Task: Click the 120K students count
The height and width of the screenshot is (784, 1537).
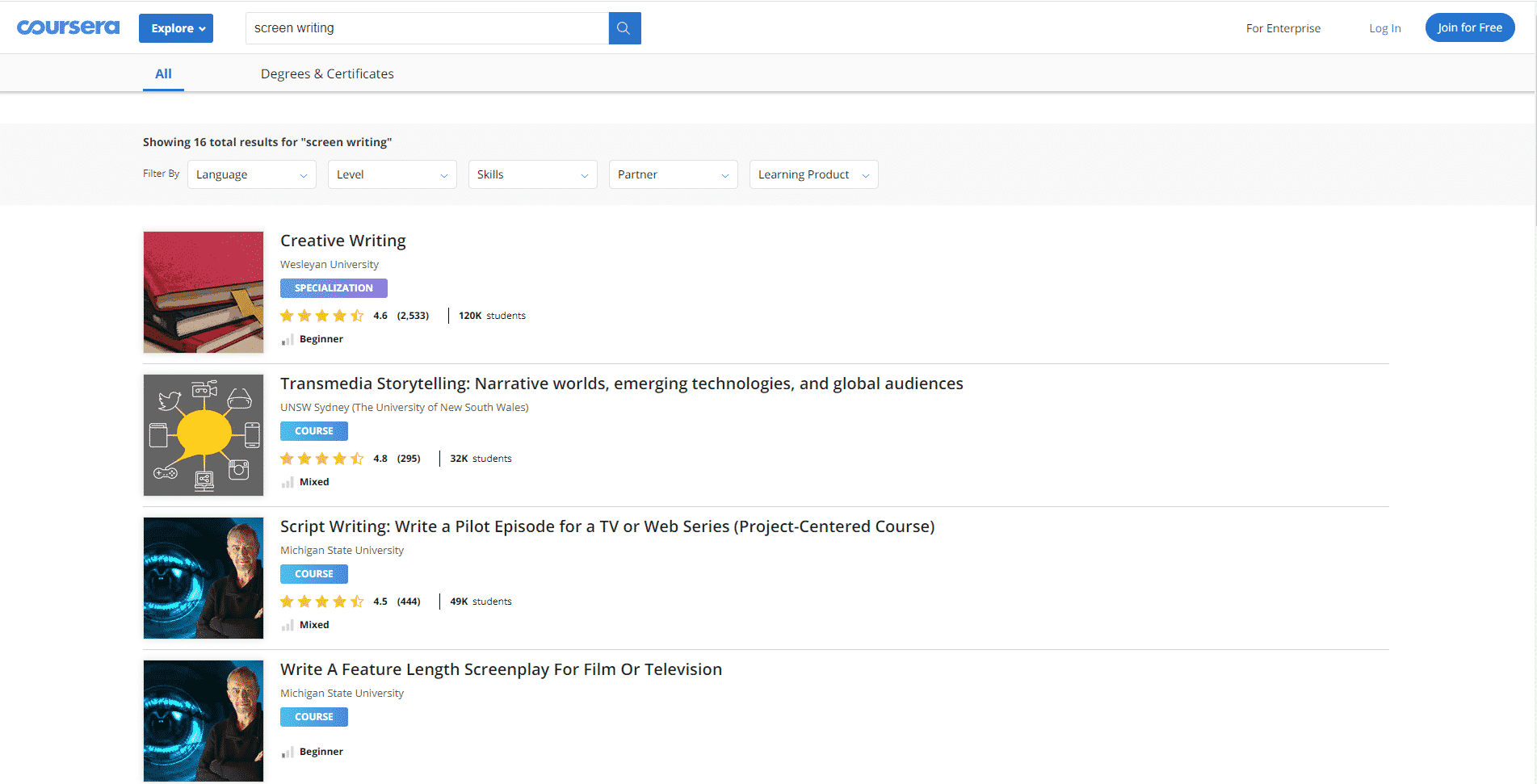Action: 492,316
